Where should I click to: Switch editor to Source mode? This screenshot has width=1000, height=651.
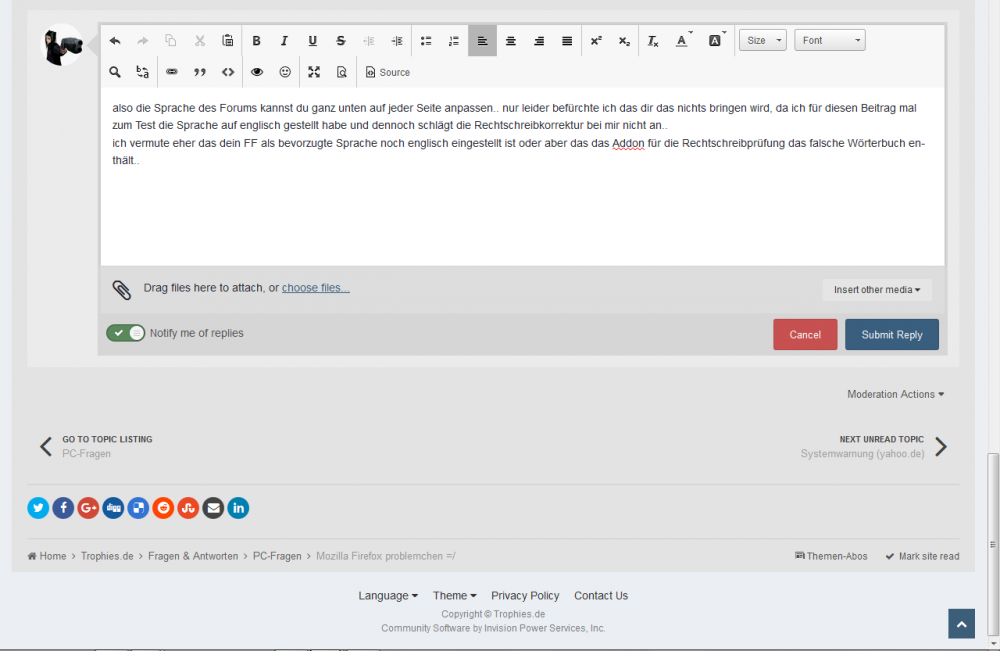click(x=388, y=72)
